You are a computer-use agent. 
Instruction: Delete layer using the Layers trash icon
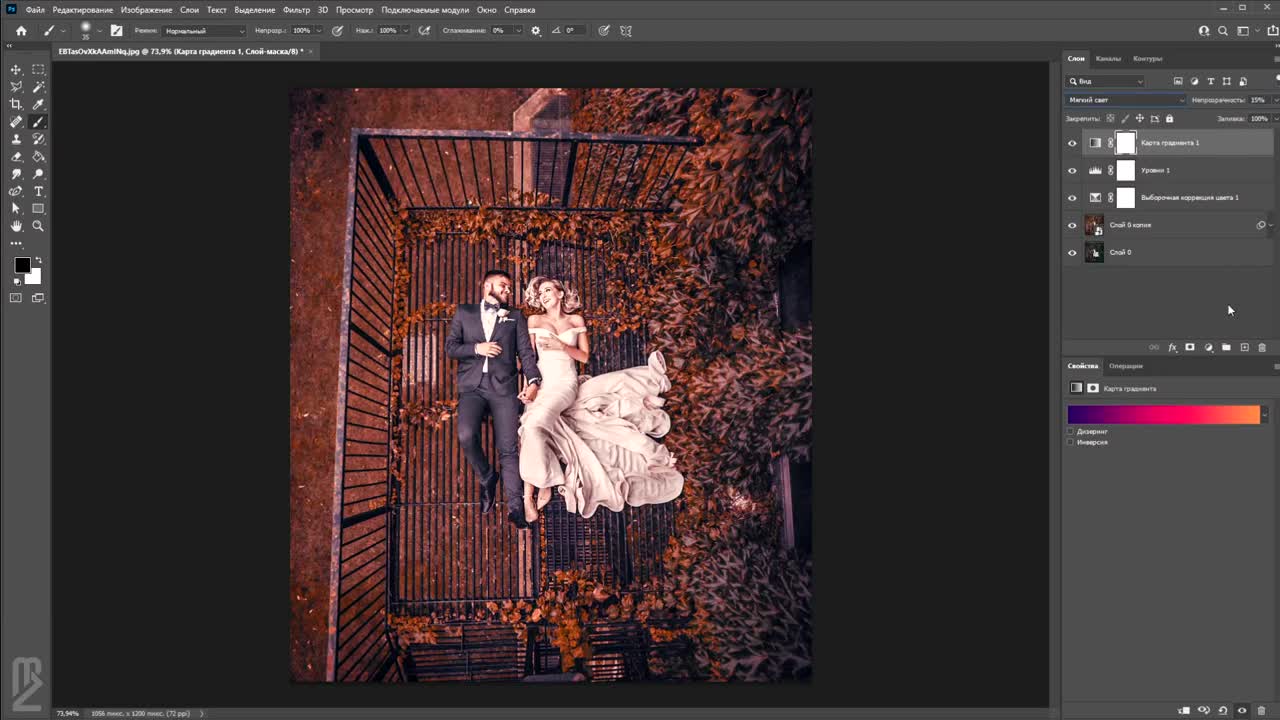(x=1262, y=347)
